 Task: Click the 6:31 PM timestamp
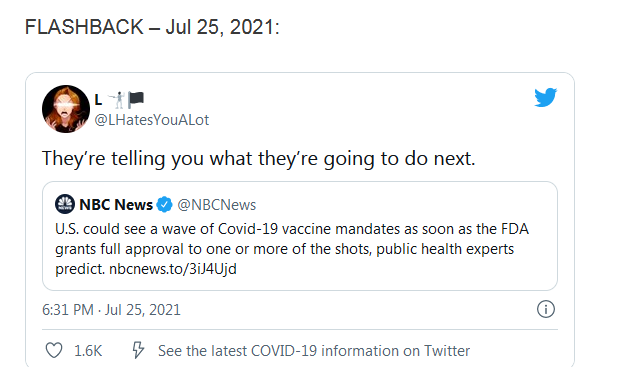(68, 310)
